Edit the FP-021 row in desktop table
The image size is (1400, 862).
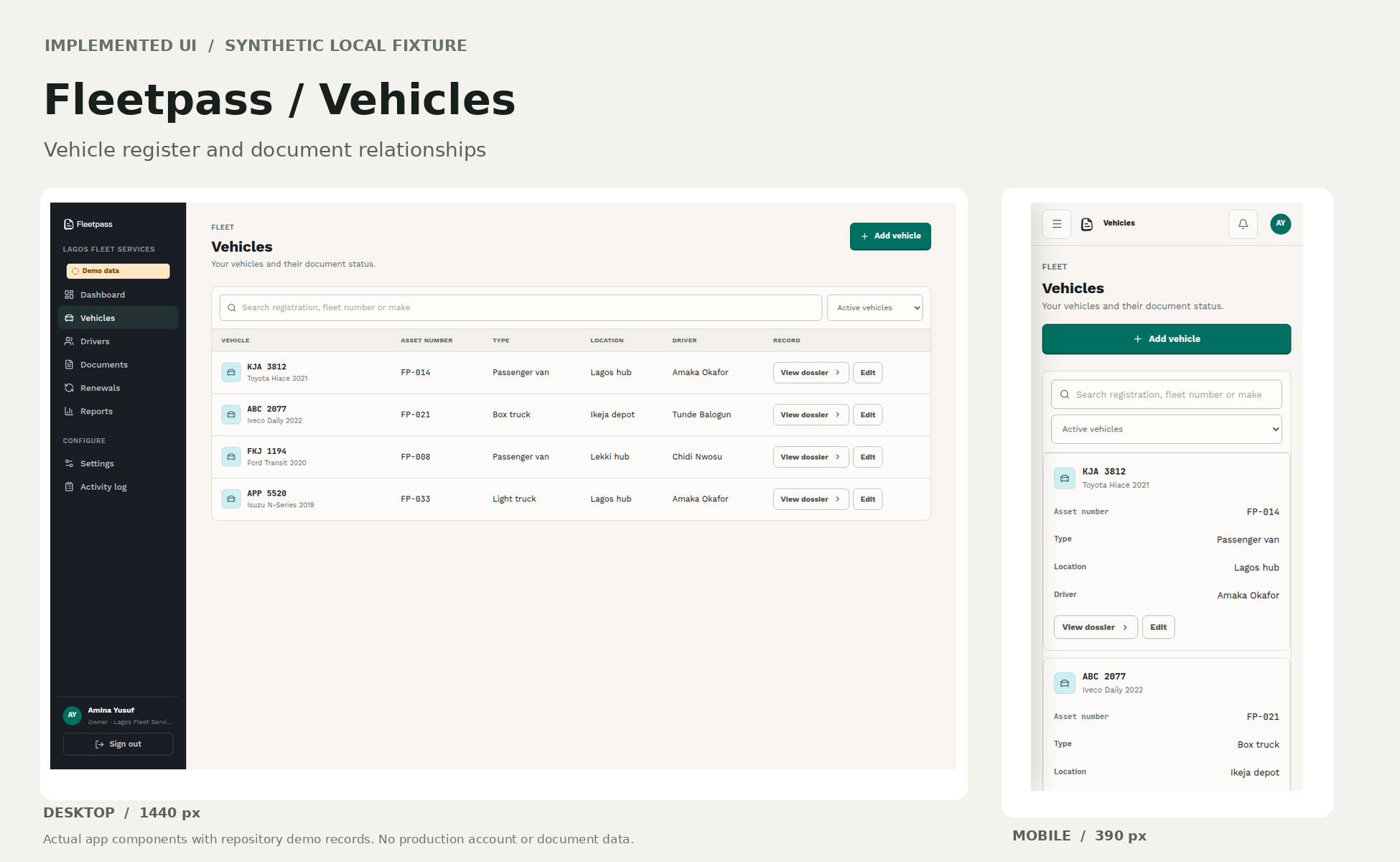coord(867,414)
